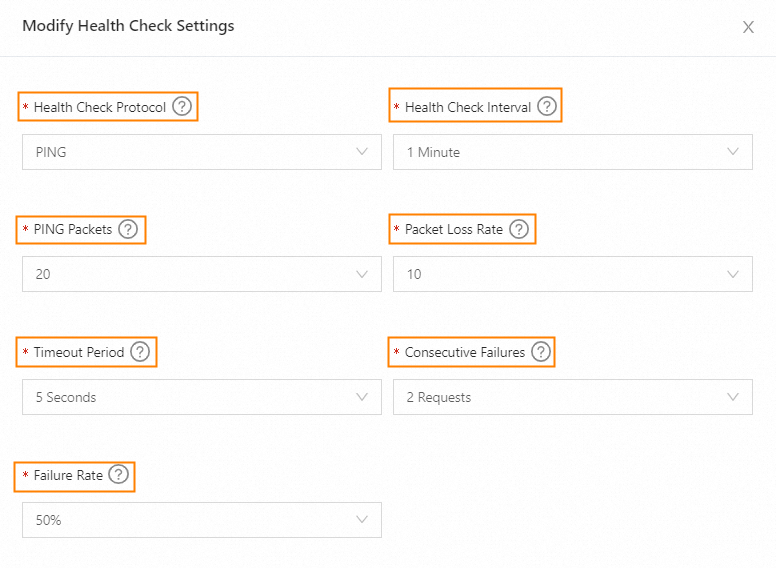Open the Health Check Protocol dropdown showing PING
This screenshot has height=568, width=776.
pos(201,152)
